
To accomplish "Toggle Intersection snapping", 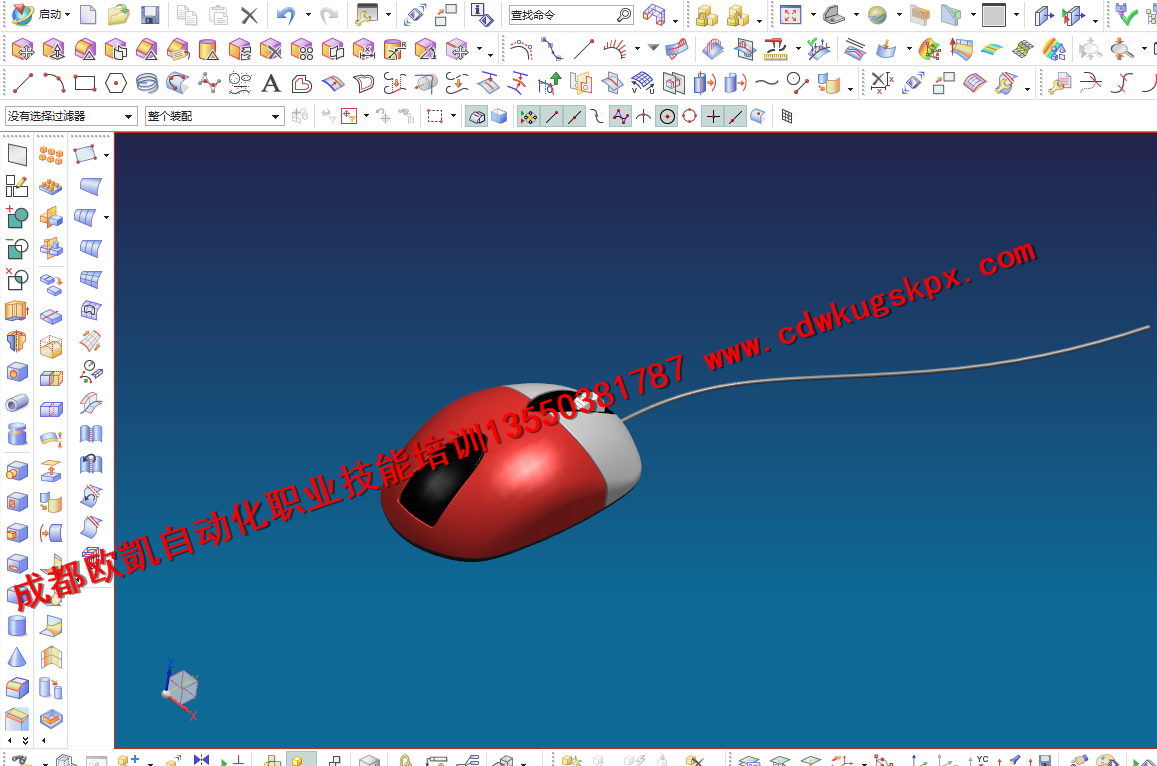I will tap(643, 117).
